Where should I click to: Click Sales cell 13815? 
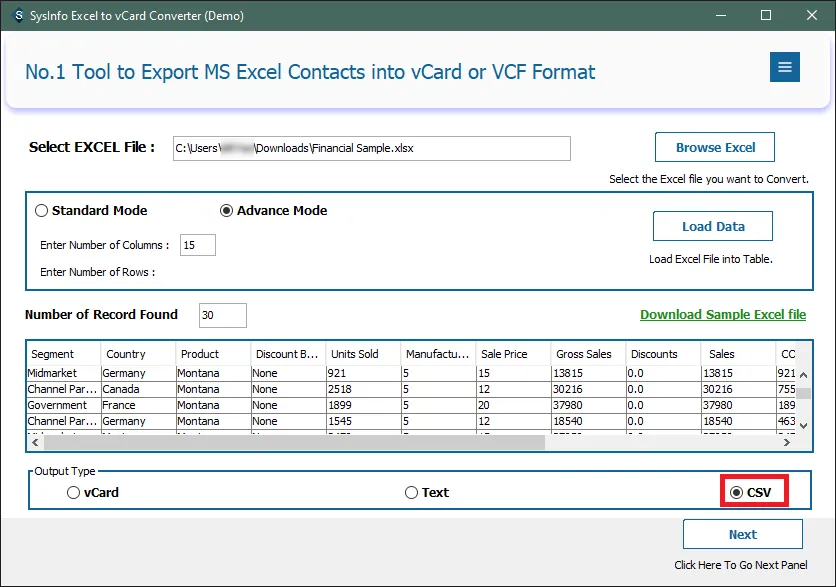pyautogui.click(x=738, y=373)
